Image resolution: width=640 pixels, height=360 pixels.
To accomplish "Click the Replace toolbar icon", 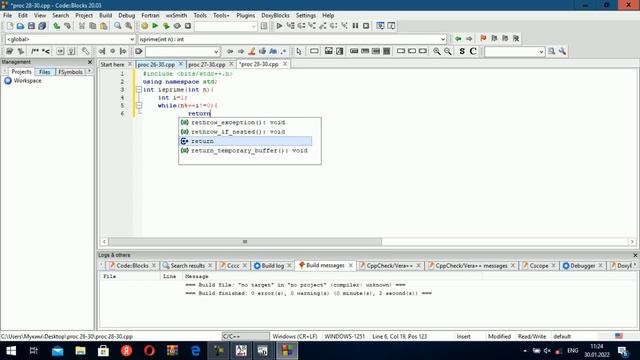I will 129,26.
